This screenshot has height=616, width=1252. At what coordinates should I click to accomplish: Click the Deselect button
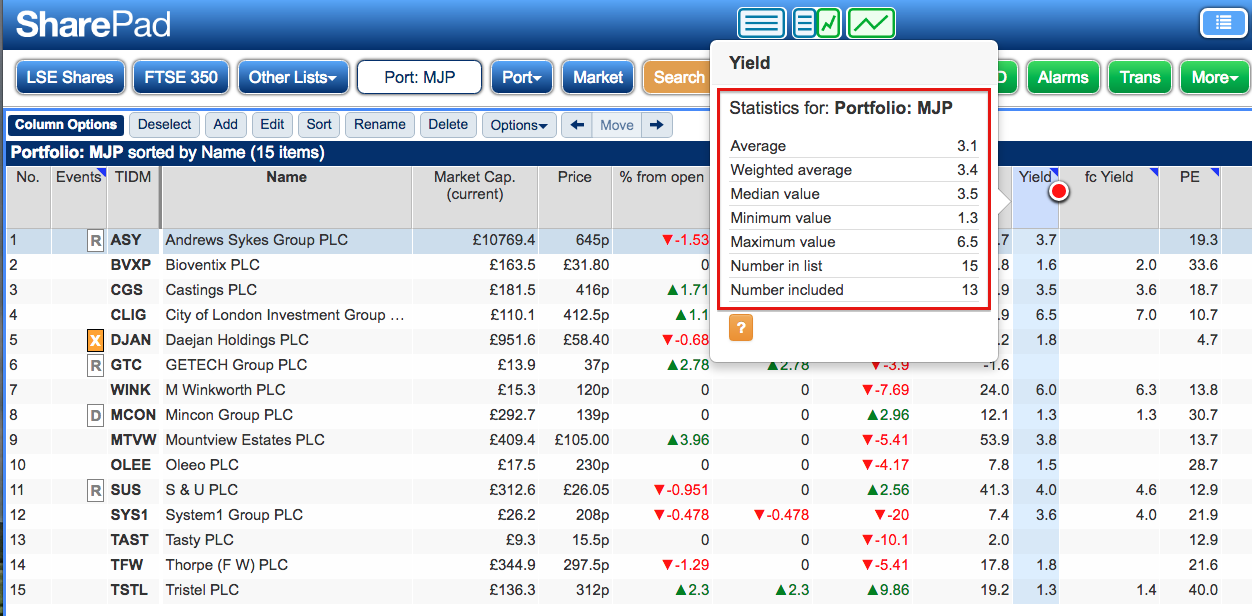pos(165,125)
